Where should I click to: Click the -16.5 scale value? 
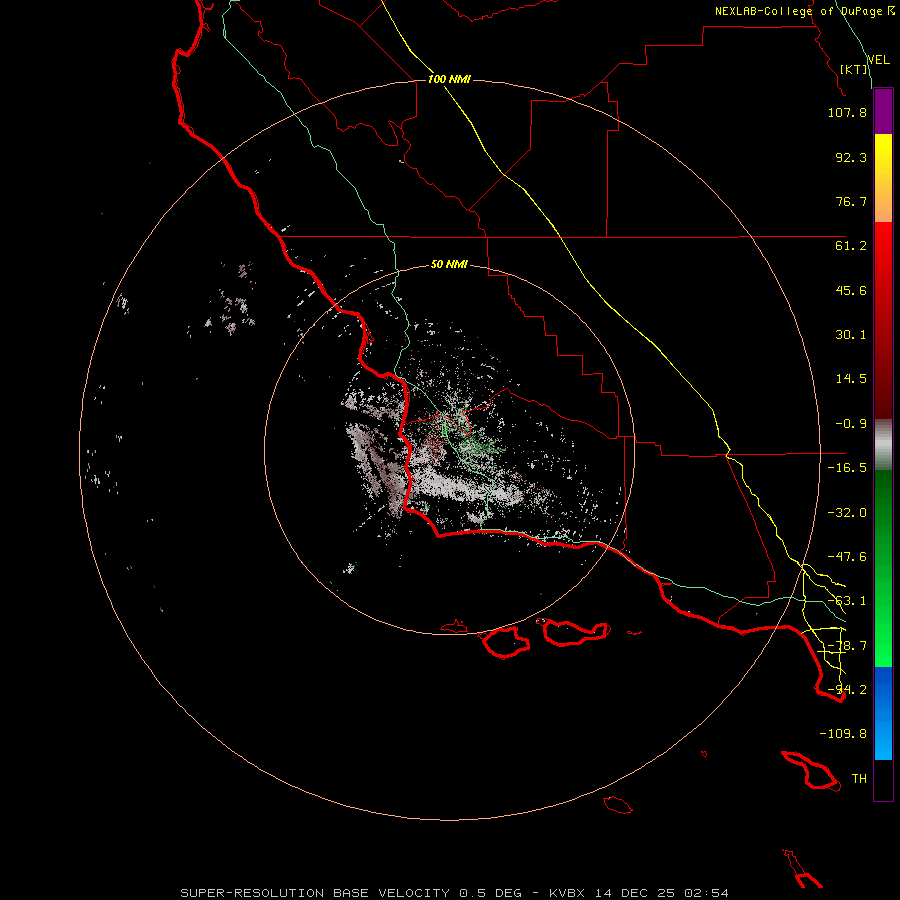pos(847,468)
